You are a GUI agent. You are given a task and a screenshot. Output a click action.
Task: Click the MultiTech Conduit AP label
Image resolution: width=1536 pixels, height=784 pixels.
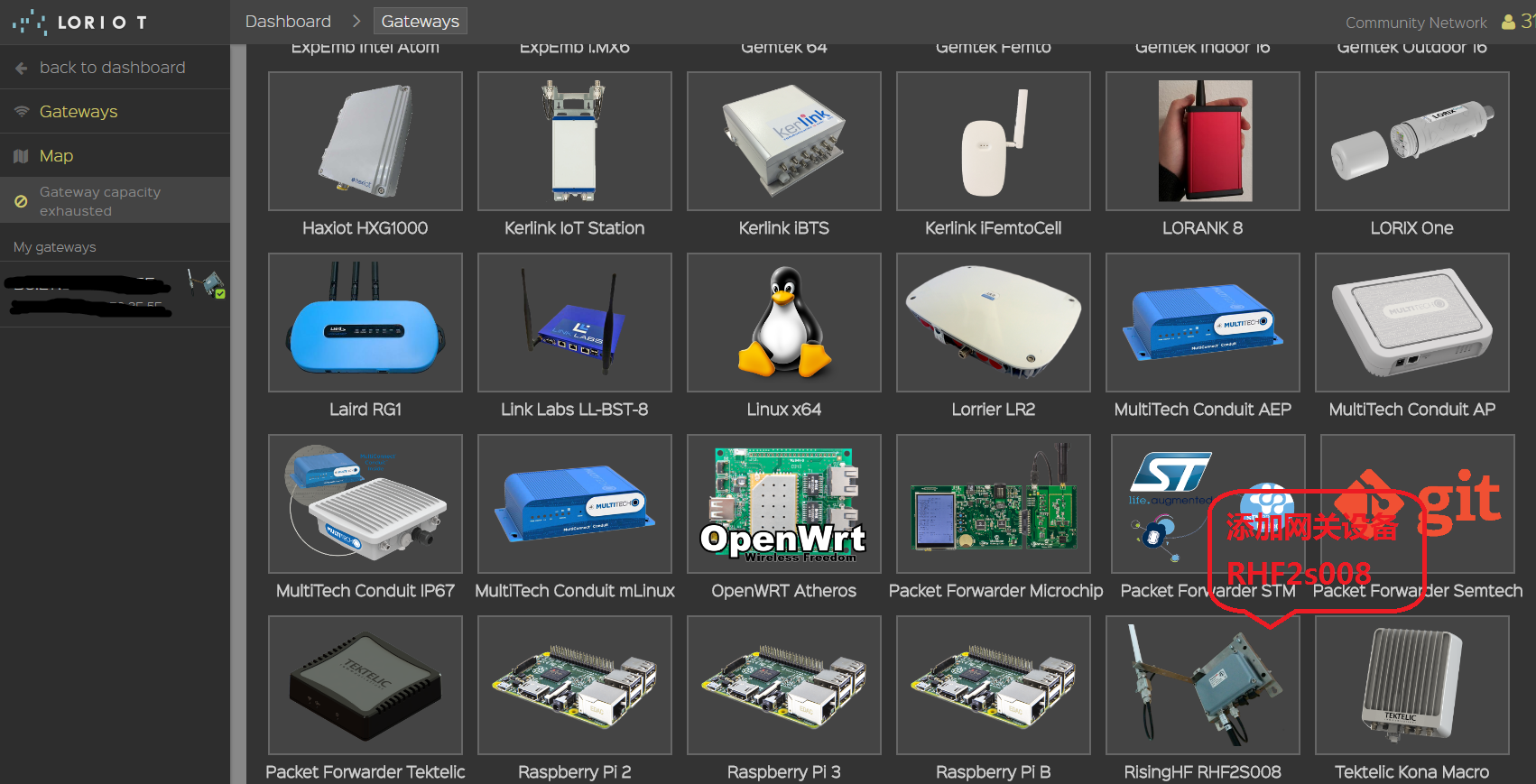[1412, 410]
